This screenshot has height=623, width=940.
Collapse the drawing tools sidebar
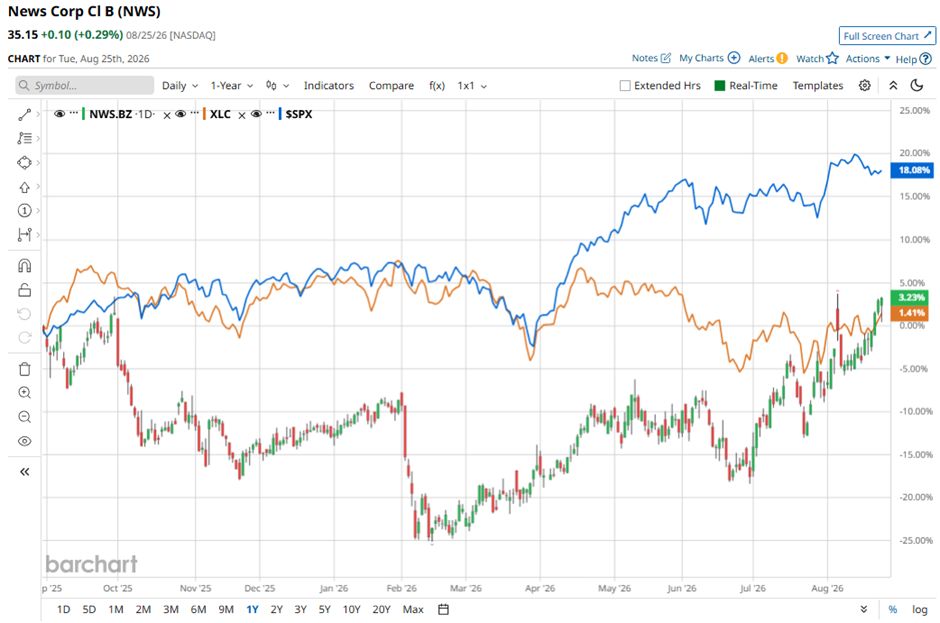[24, 472]
